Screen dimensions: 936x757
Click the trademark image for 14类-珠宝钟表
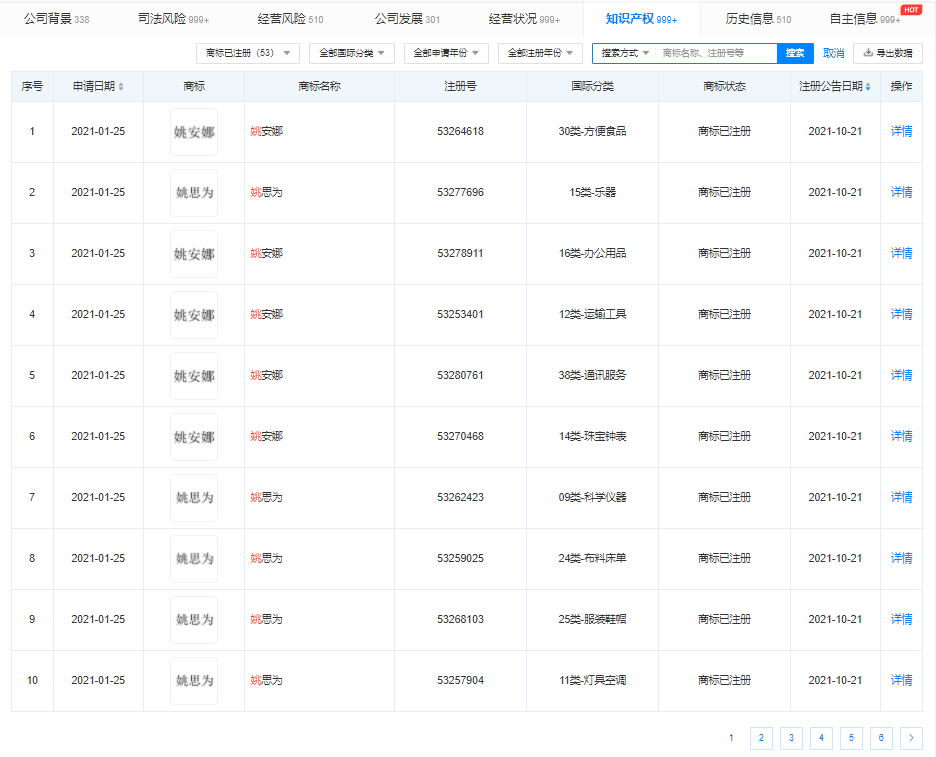pos(194,437)
